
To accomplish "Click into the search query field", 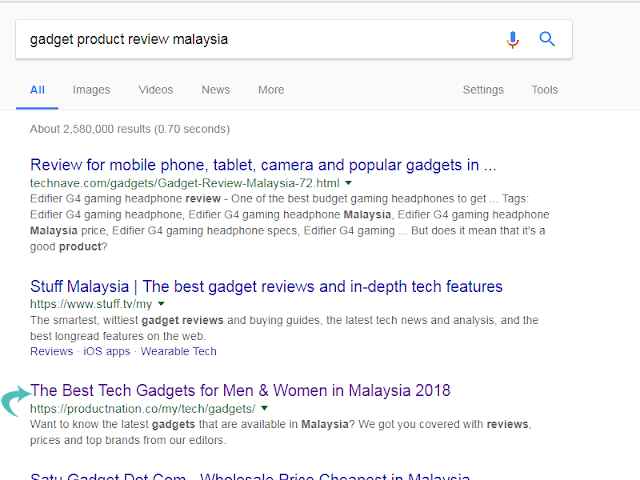I will coord(261,40).
